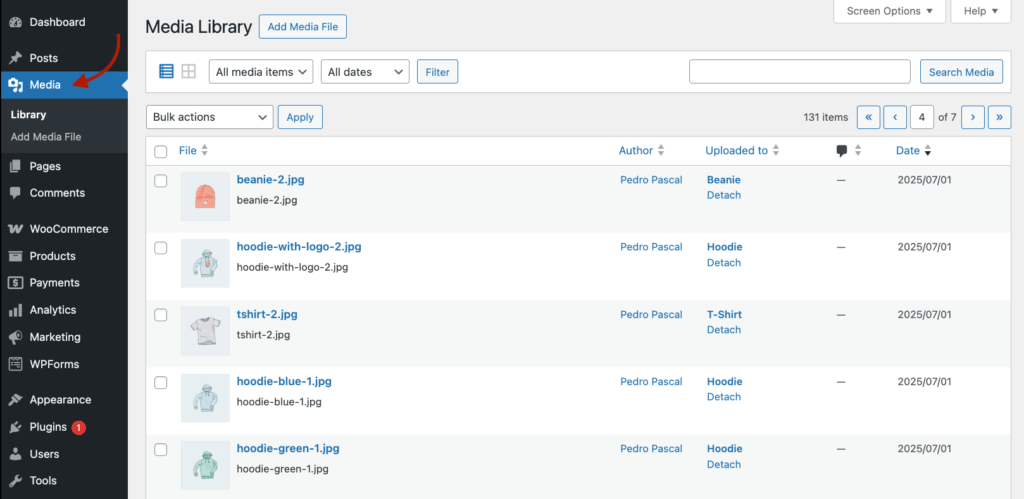Screen dimensions: 1024x499
Task: Click the Dashboard gauge icon
Action: pos(16,22)
